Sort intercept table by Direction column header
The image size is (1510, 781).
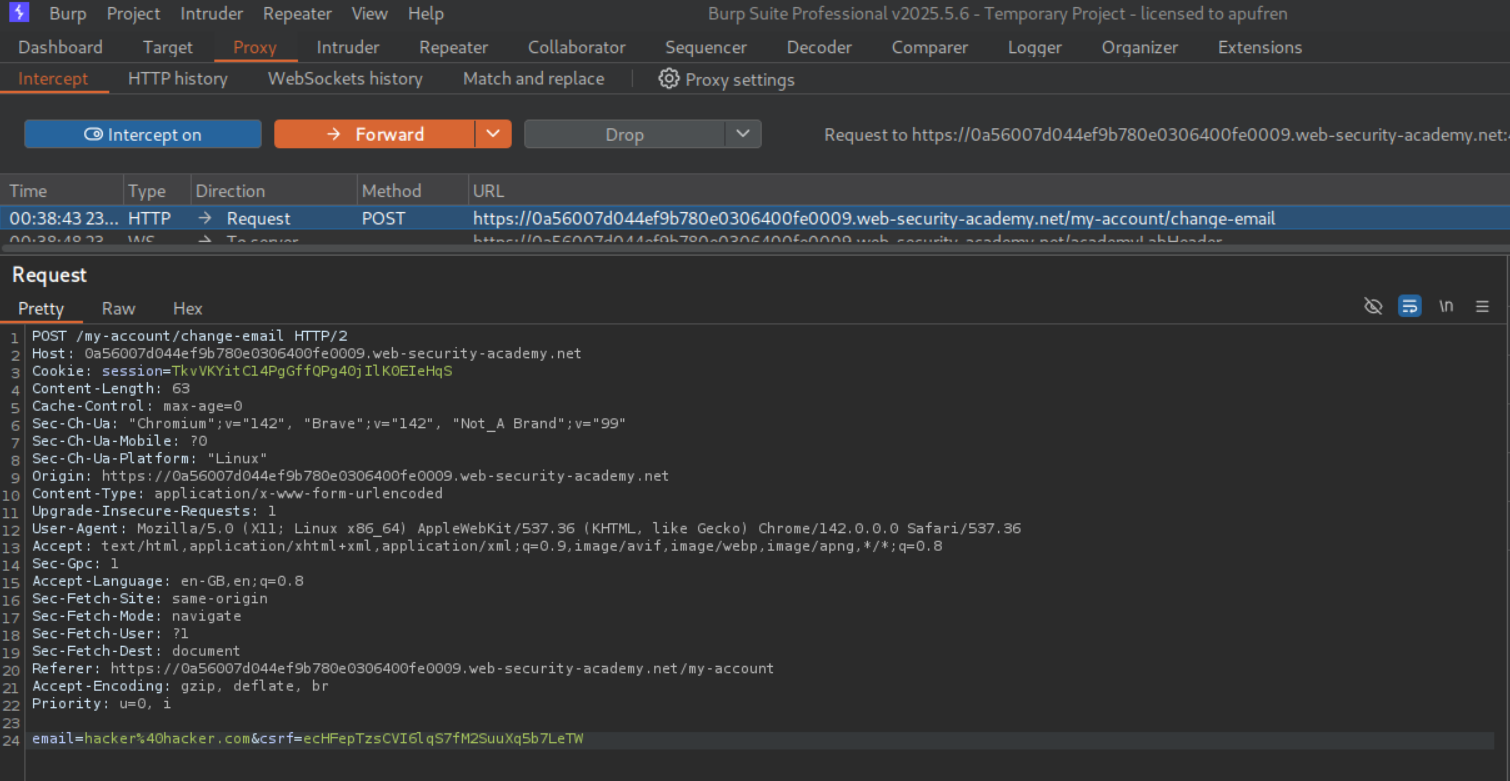click(x=230, y=190)
